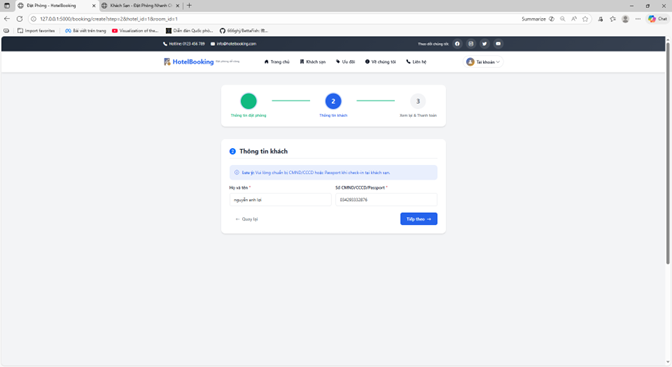Click the icon left of Import favorites
Screen dimensions: 672x367
click(x=6, y=30)
